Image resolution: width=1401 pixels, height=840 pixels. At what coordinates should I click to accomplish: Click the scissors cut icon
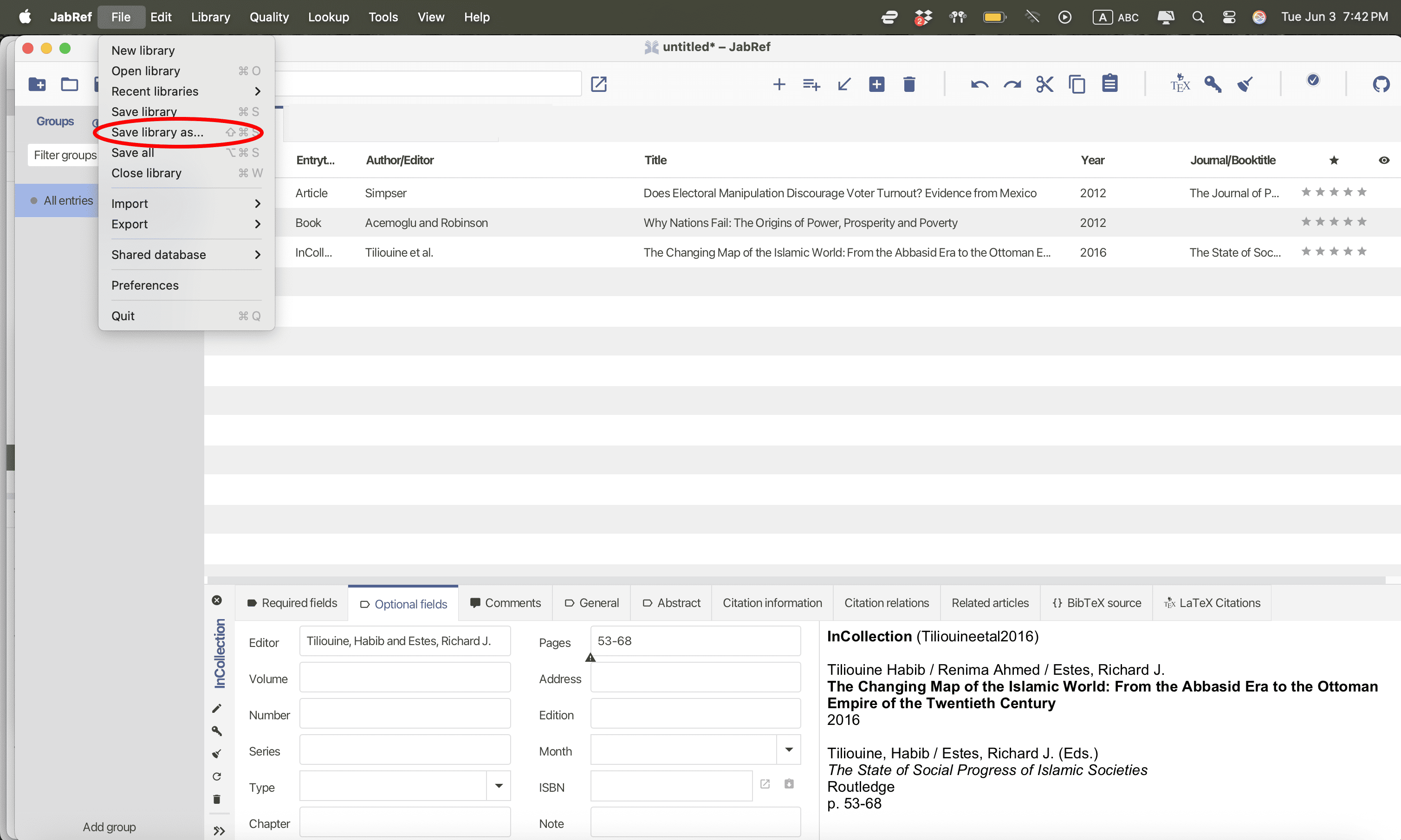coord(1044,84)
